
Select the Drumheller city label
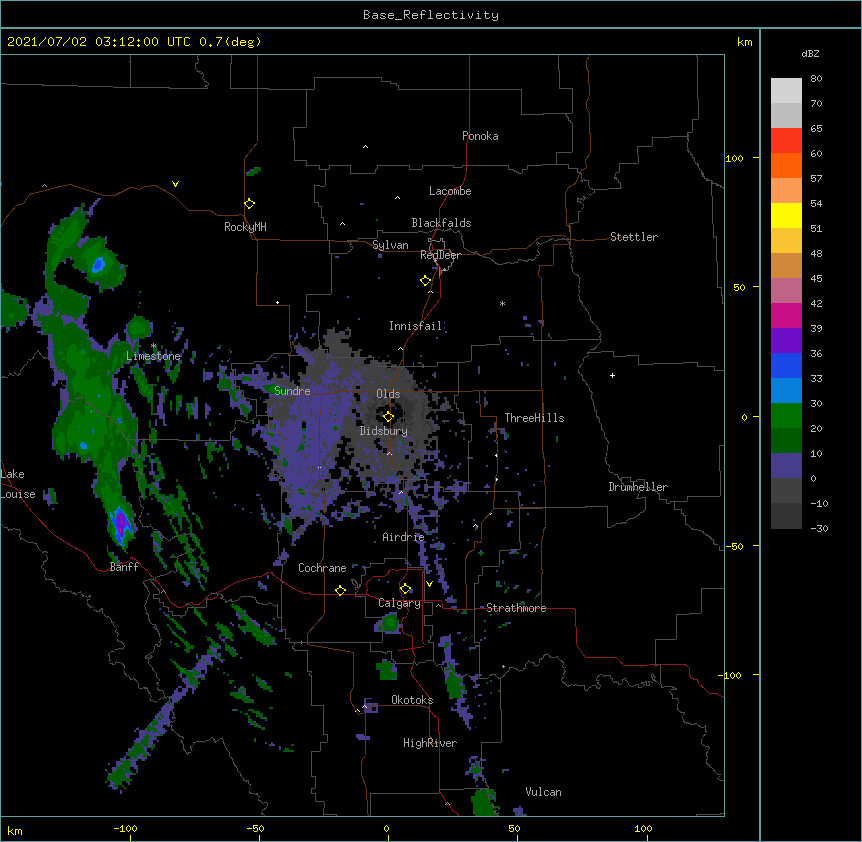638,487
